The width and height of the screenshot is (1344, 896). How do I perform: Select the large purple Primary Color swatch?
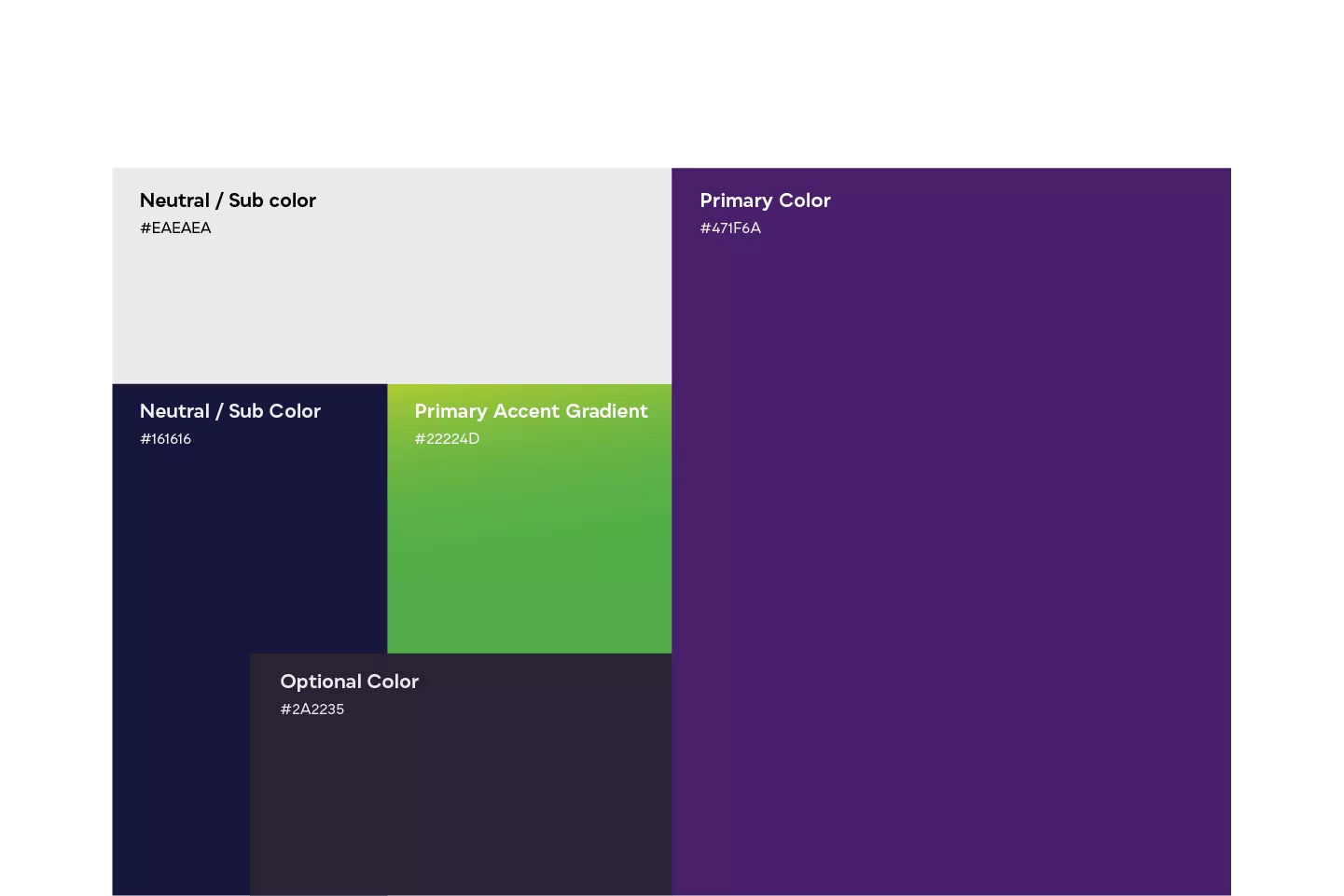(951, 559)
